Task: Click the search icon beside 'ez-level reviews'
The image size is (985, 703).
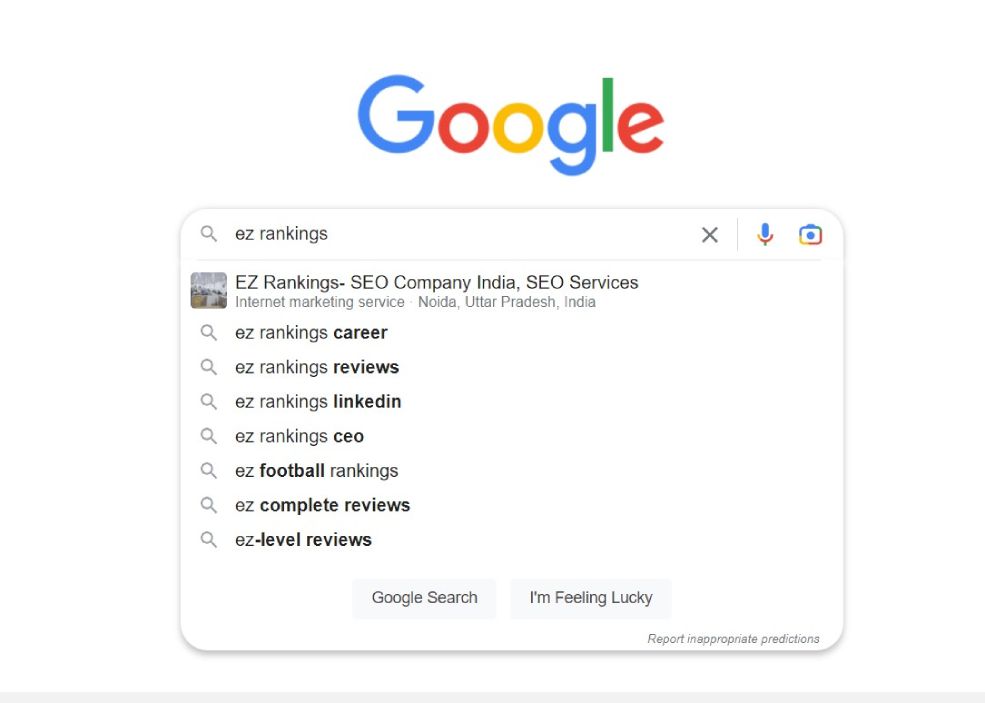Action: (x=209, y=539)
